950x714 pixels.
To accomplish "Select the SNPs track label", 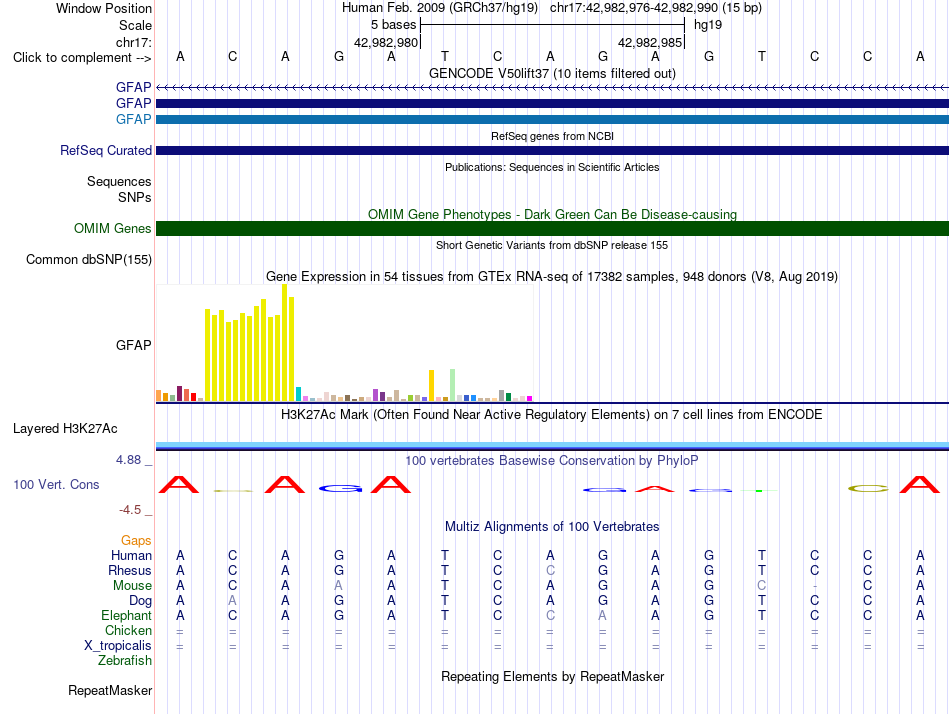I will pos(135,197).
